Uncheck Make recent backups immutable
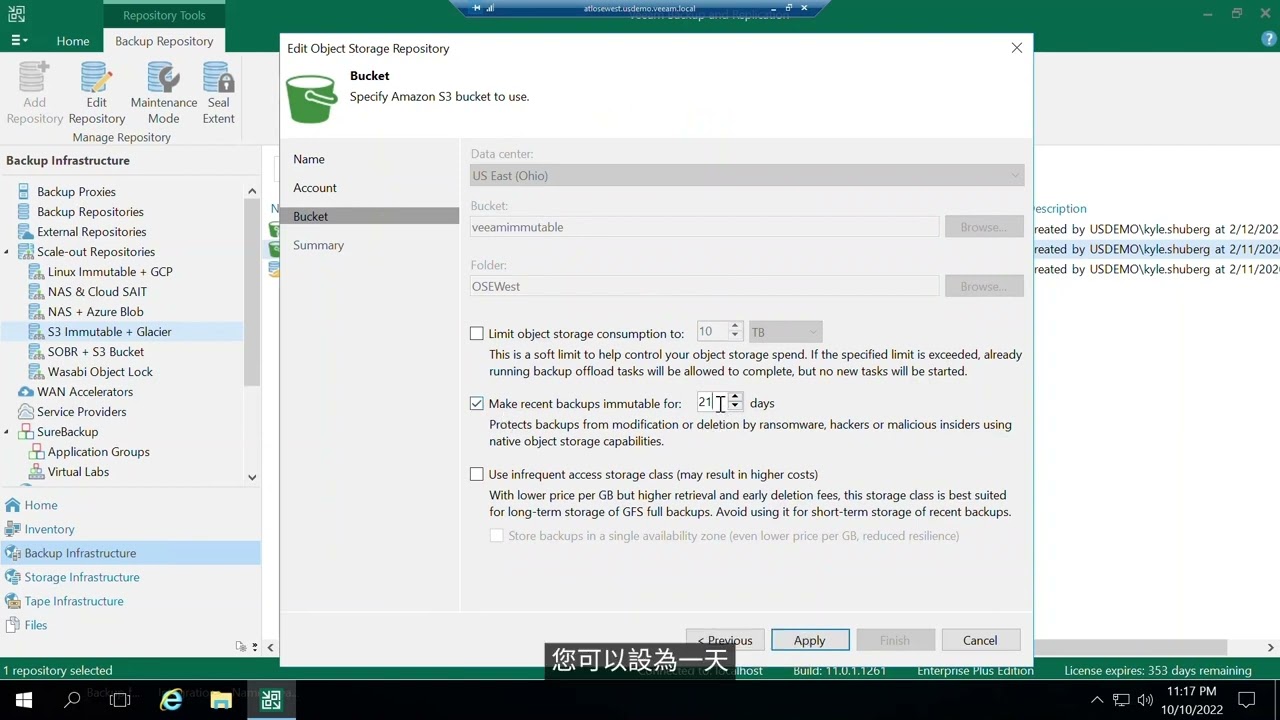Image resolution: width=1280 pixels, height=720 pixels. (x=477, y=403)
